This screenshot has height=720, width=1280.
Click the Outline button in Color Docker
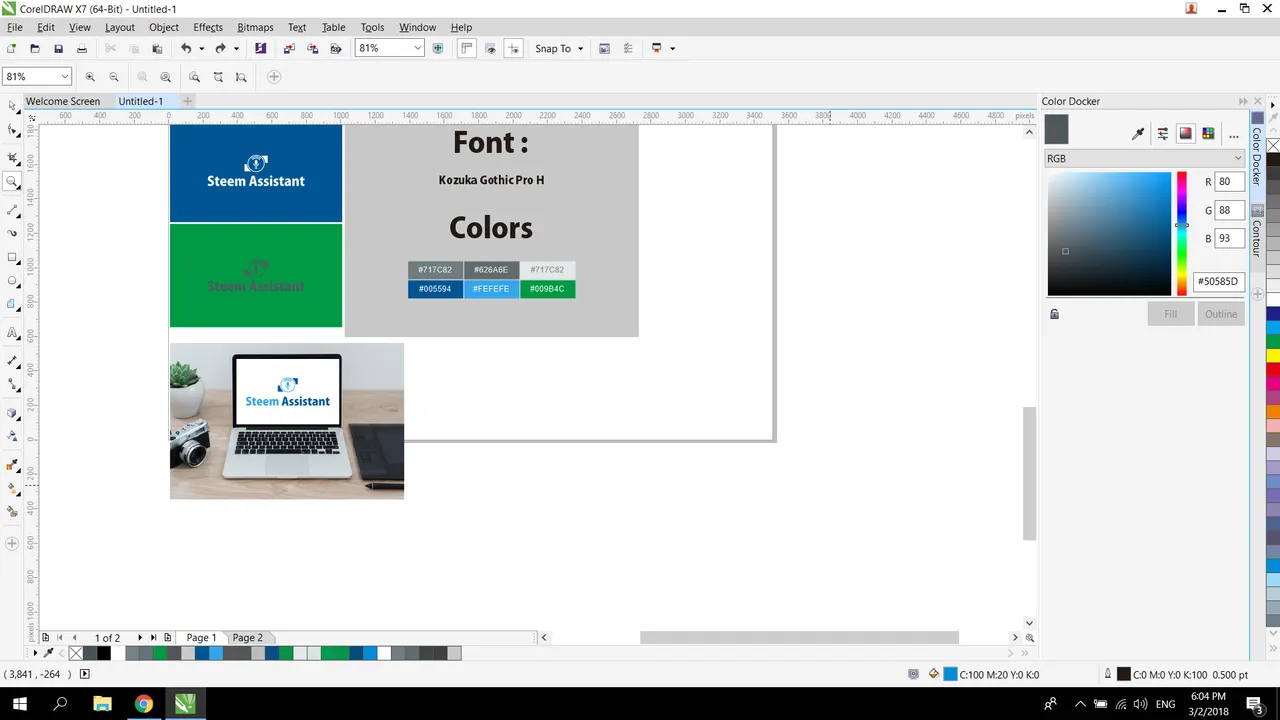click(1221, 314)
